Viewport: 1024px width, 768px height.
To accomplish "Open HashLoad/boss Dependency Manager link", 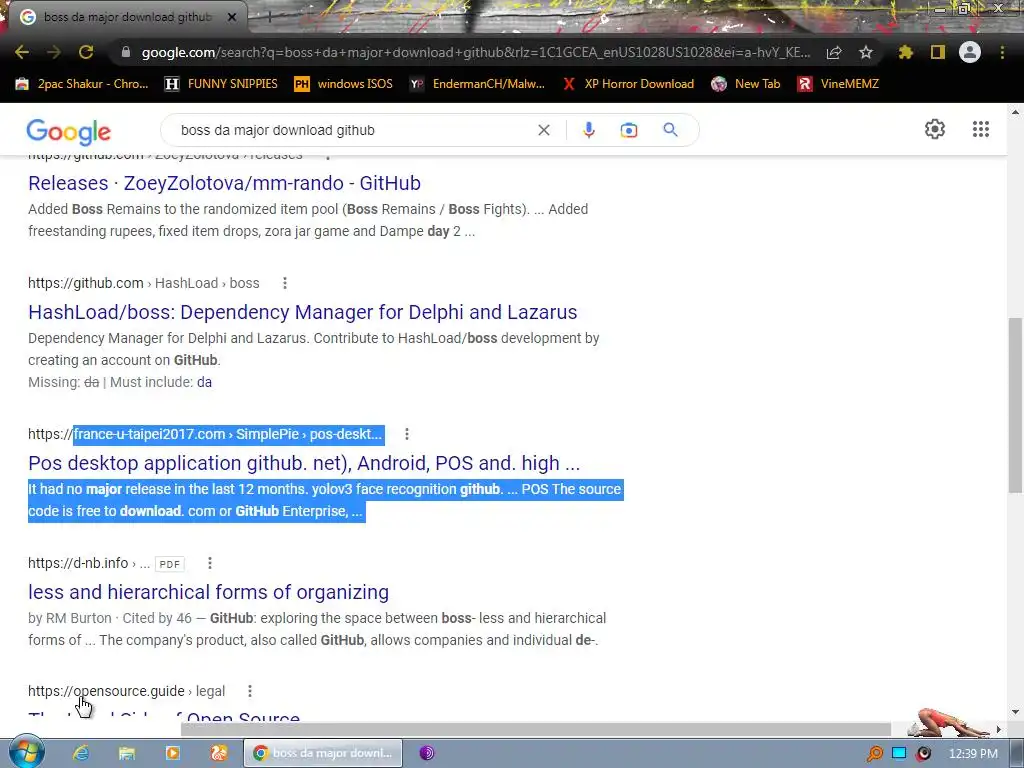I will pyautogui.click(x=302, y=312).
